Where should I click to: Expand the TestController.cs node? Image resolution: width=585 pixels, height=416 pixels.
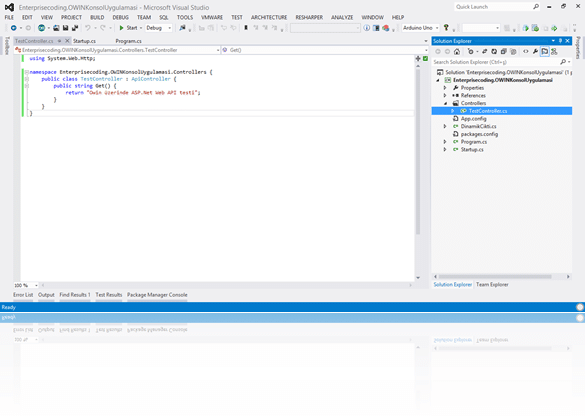(x=453, y=111)
